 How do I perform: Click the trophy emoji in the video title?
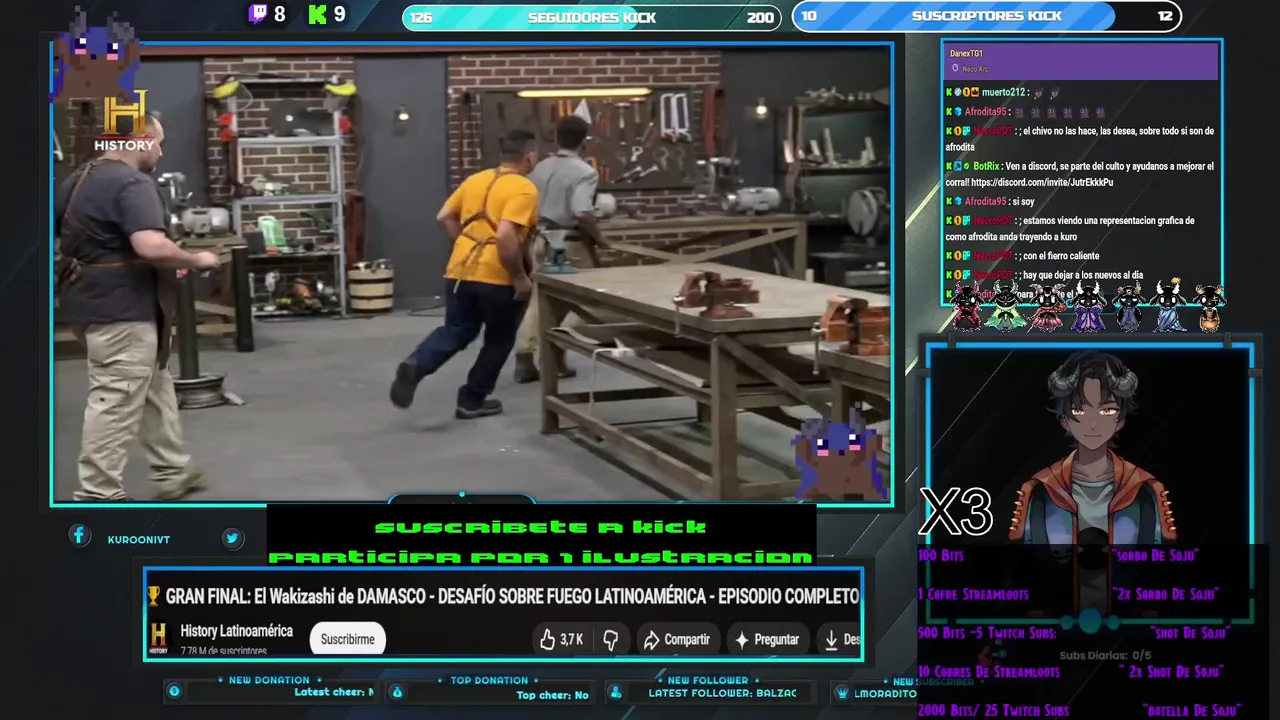[x=153, y=596]
